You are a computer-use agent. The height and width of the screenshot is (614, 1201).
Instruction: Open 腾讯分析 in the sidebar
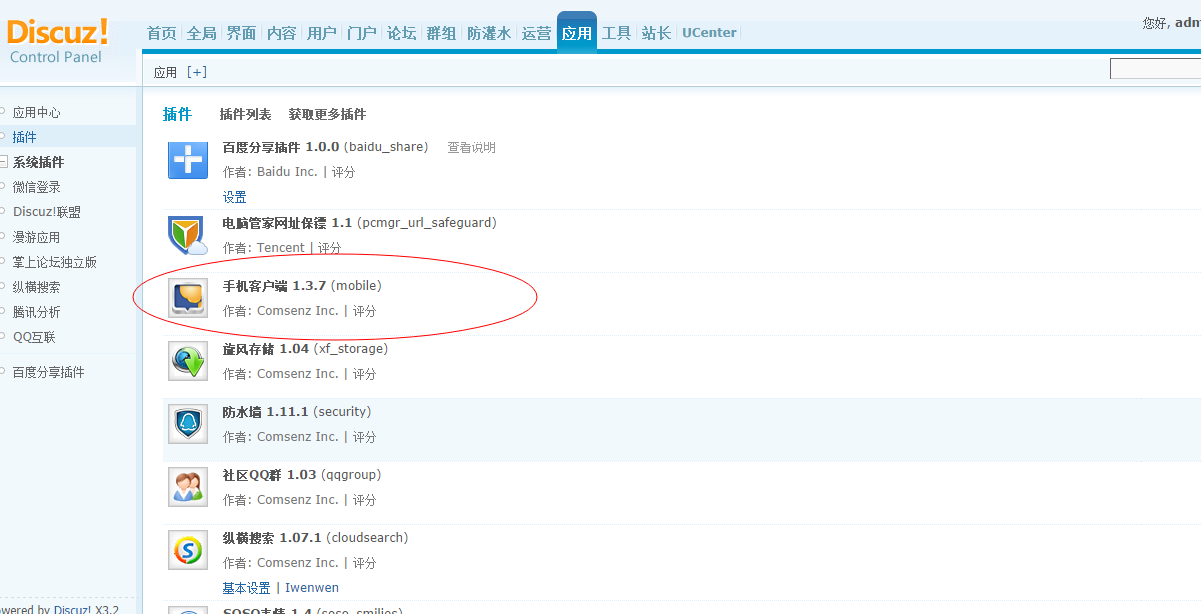click(36, 312)
